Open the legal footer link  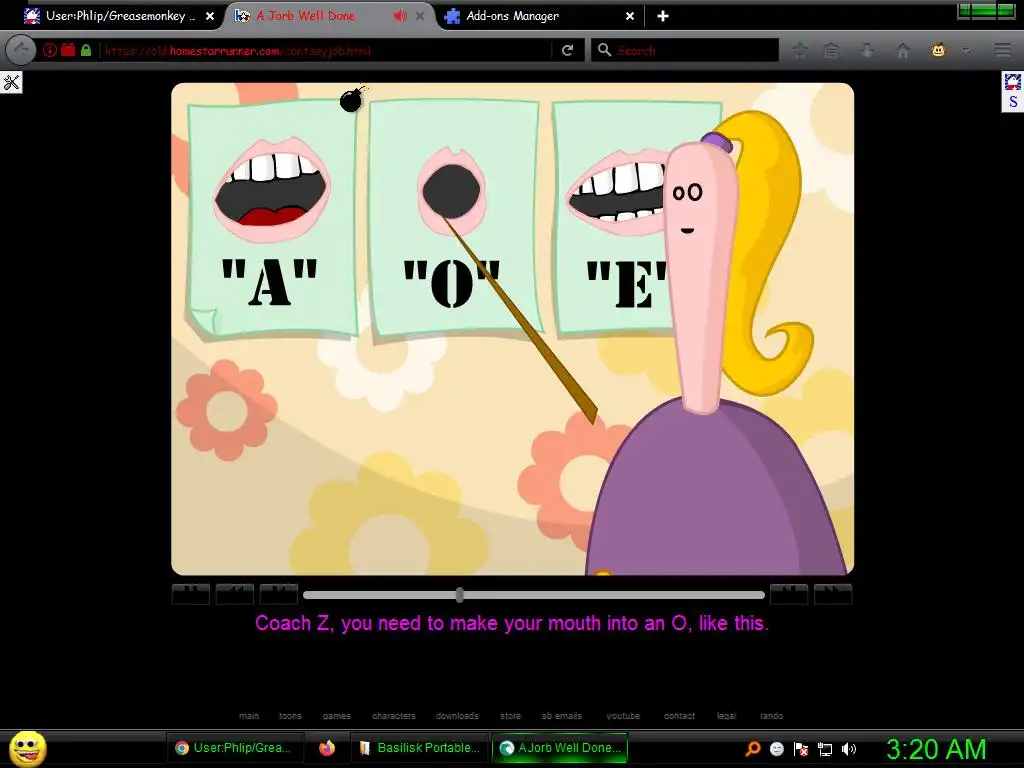pyautogui.click(x=726, y=716)
